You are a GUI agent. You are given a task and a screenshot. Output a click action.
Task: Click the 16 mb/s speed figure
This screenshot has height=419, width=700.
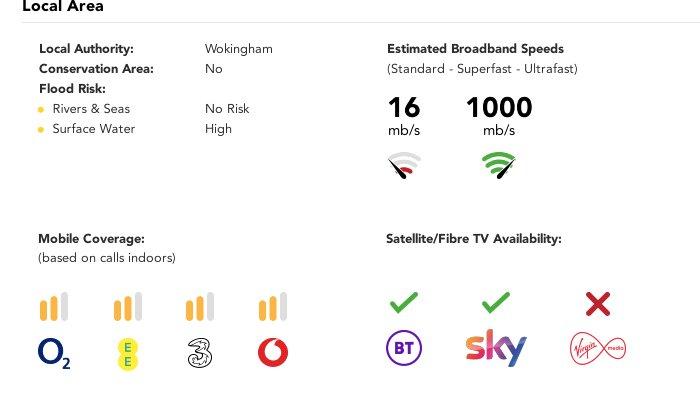pos(404,115)
